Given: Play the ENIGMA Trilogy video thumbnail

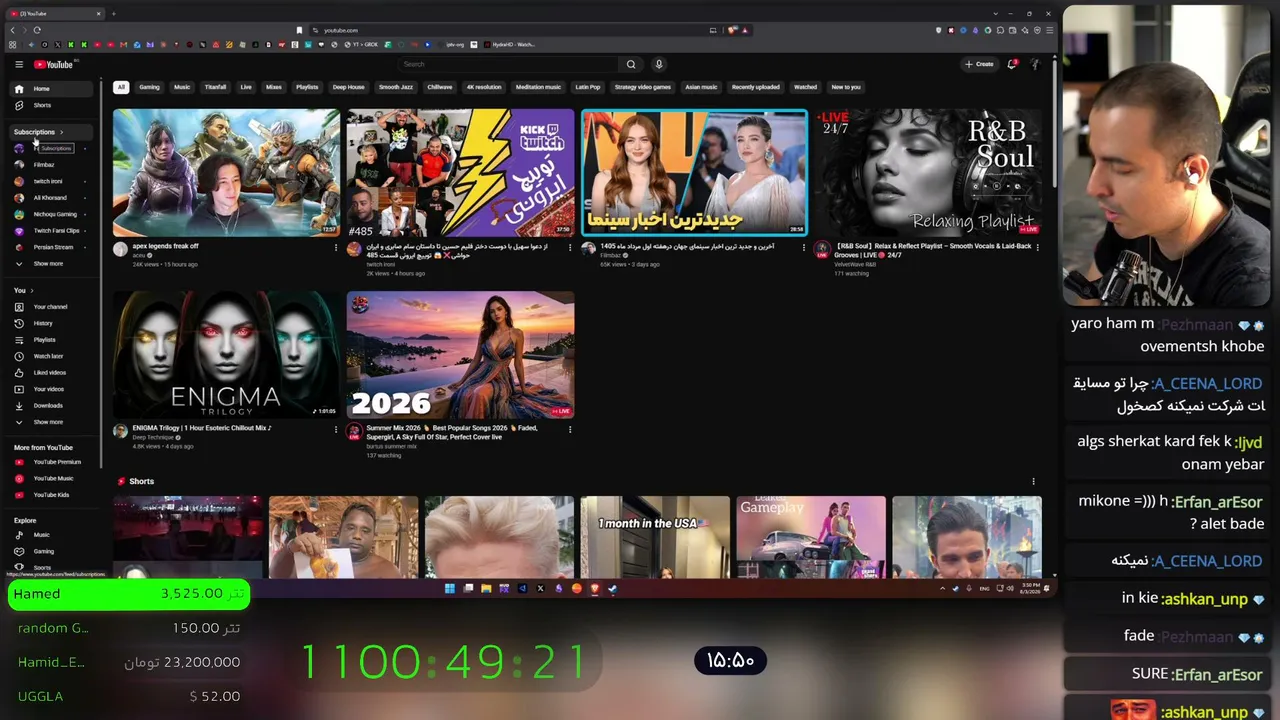Looking at the screenshot, I should coord(227,355).
